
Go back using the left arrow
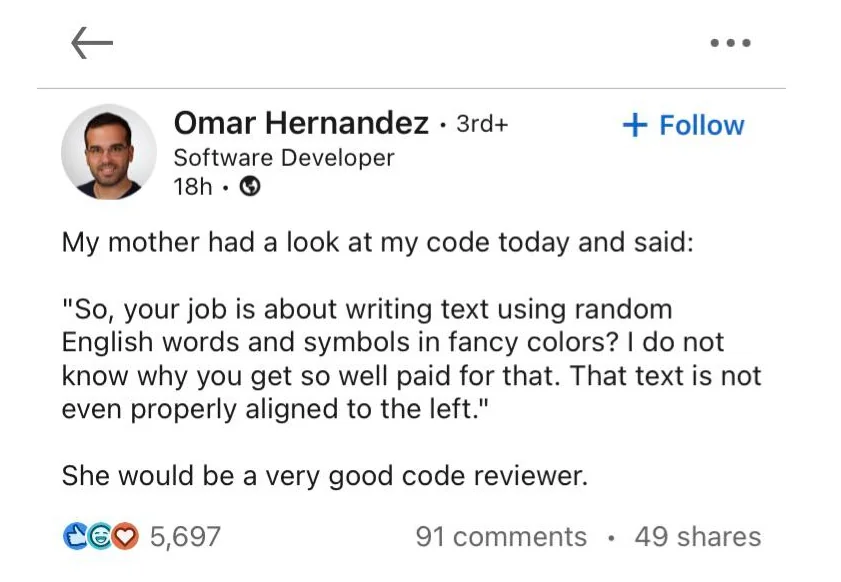(92, 43)
